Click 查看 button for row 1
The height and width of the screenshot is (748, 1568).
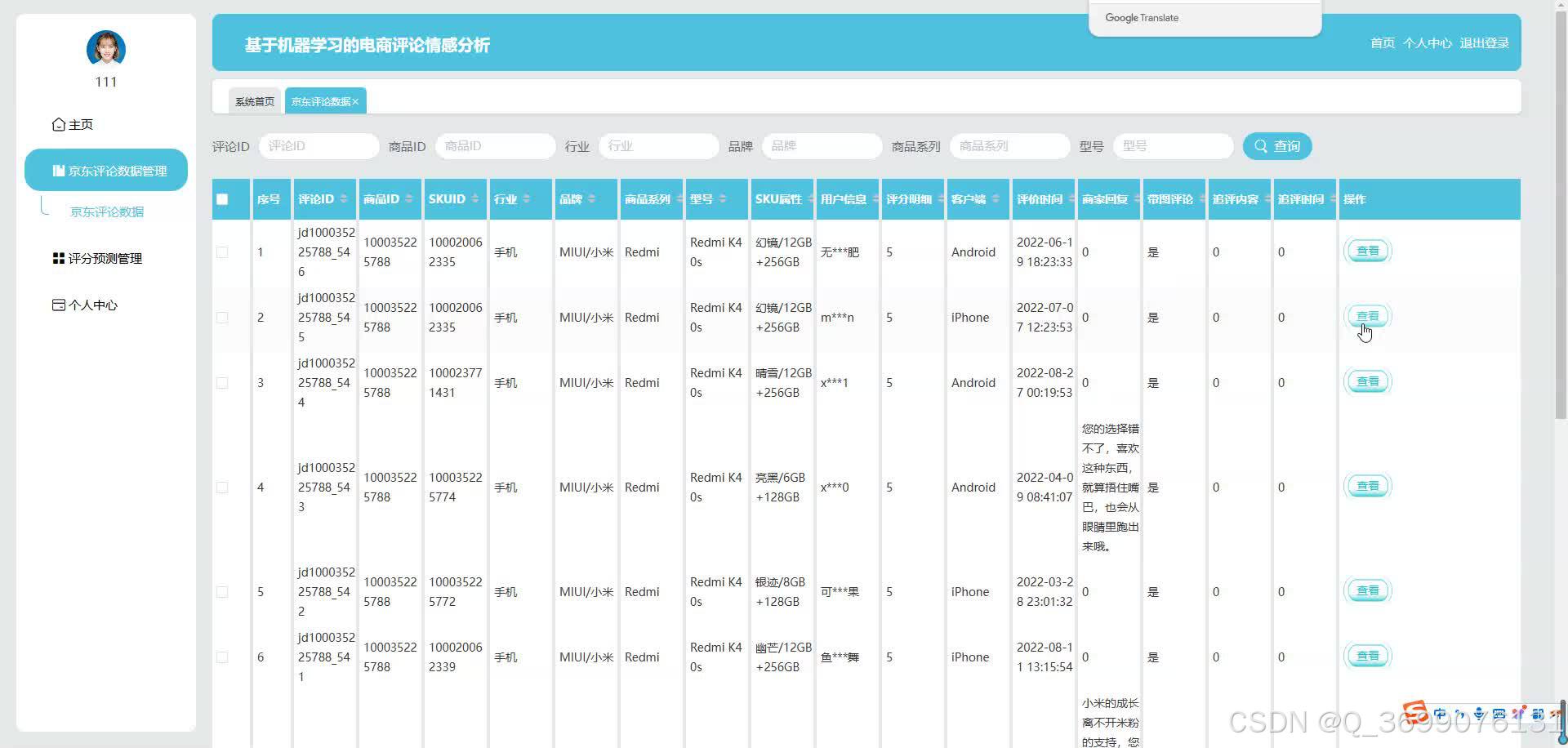click(x=1368, y=251)
